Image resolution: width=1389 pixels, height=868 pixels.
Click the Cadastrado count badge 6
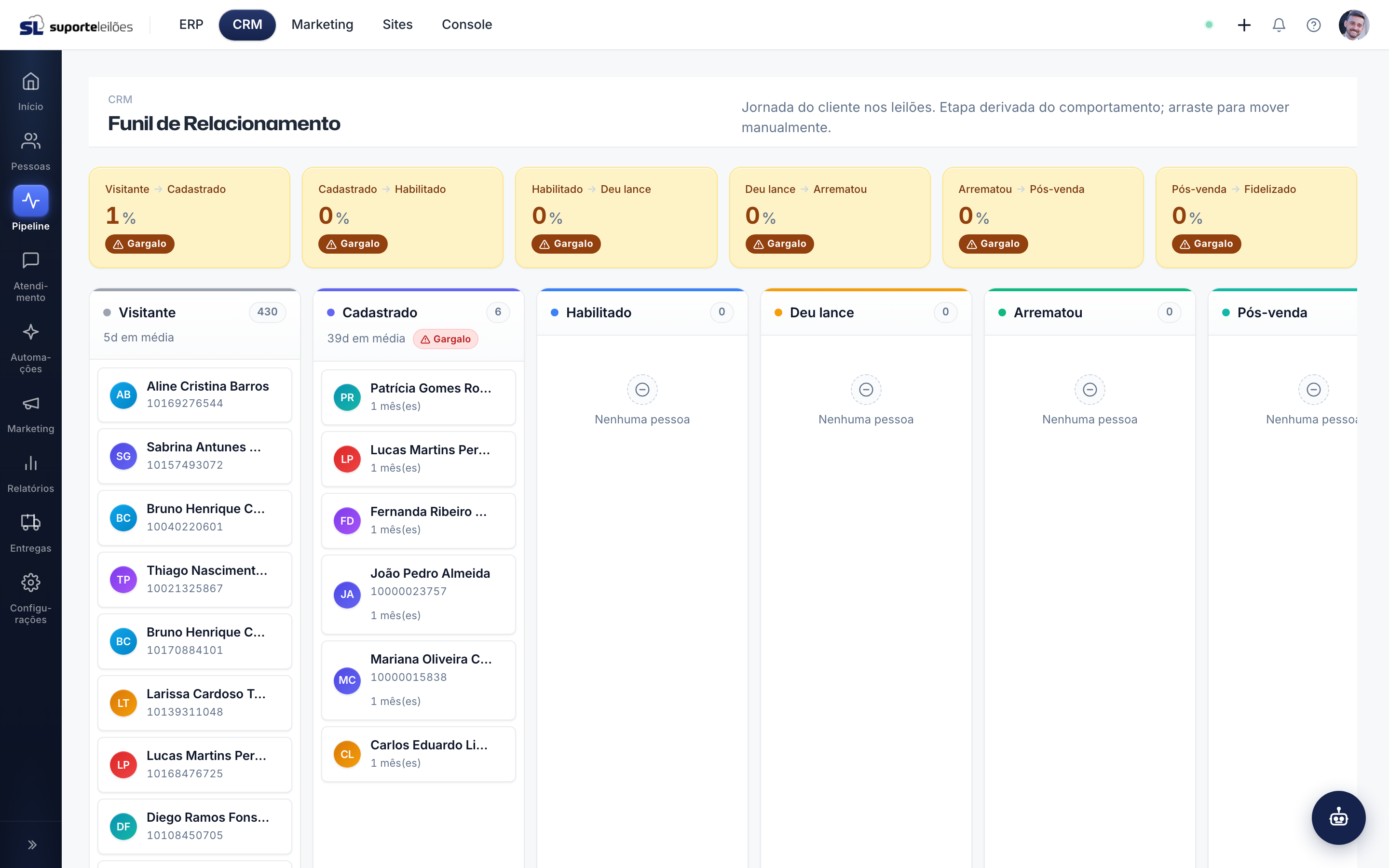498,312
